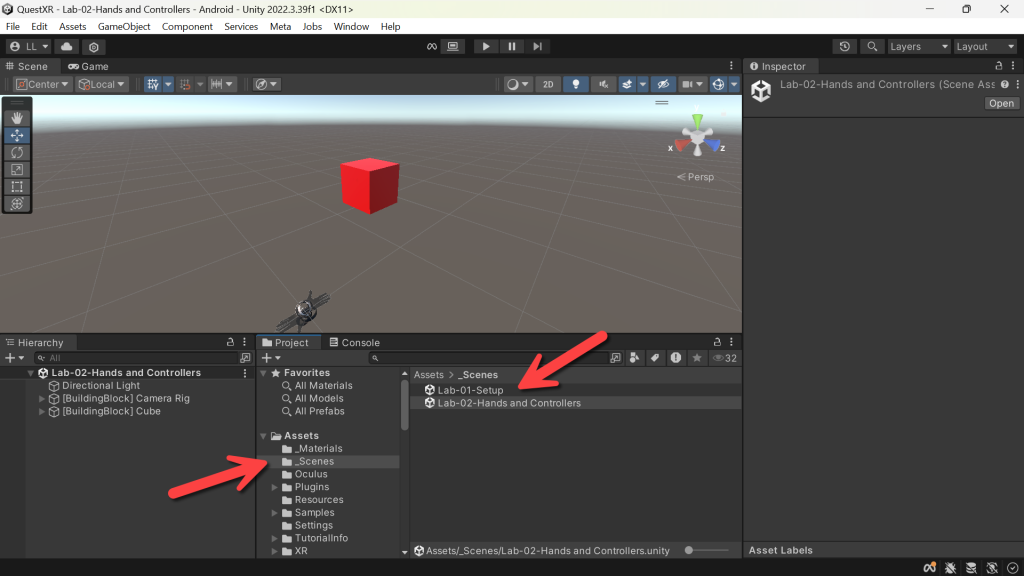Toggle scene gizmos button
Viewport: 1024px width, 576px height.
pyautogui.click(x=718, y=84)
